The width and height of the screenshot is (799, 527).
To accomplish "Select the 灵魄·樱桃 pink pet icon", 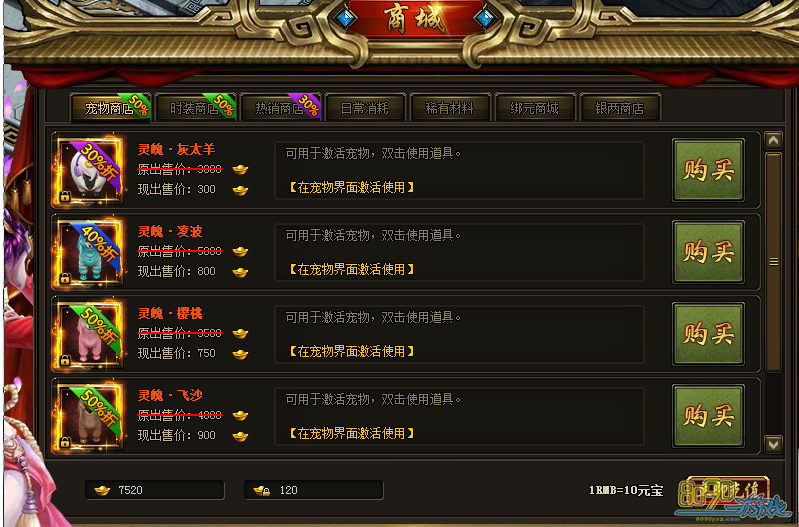I will click(90, 335).
